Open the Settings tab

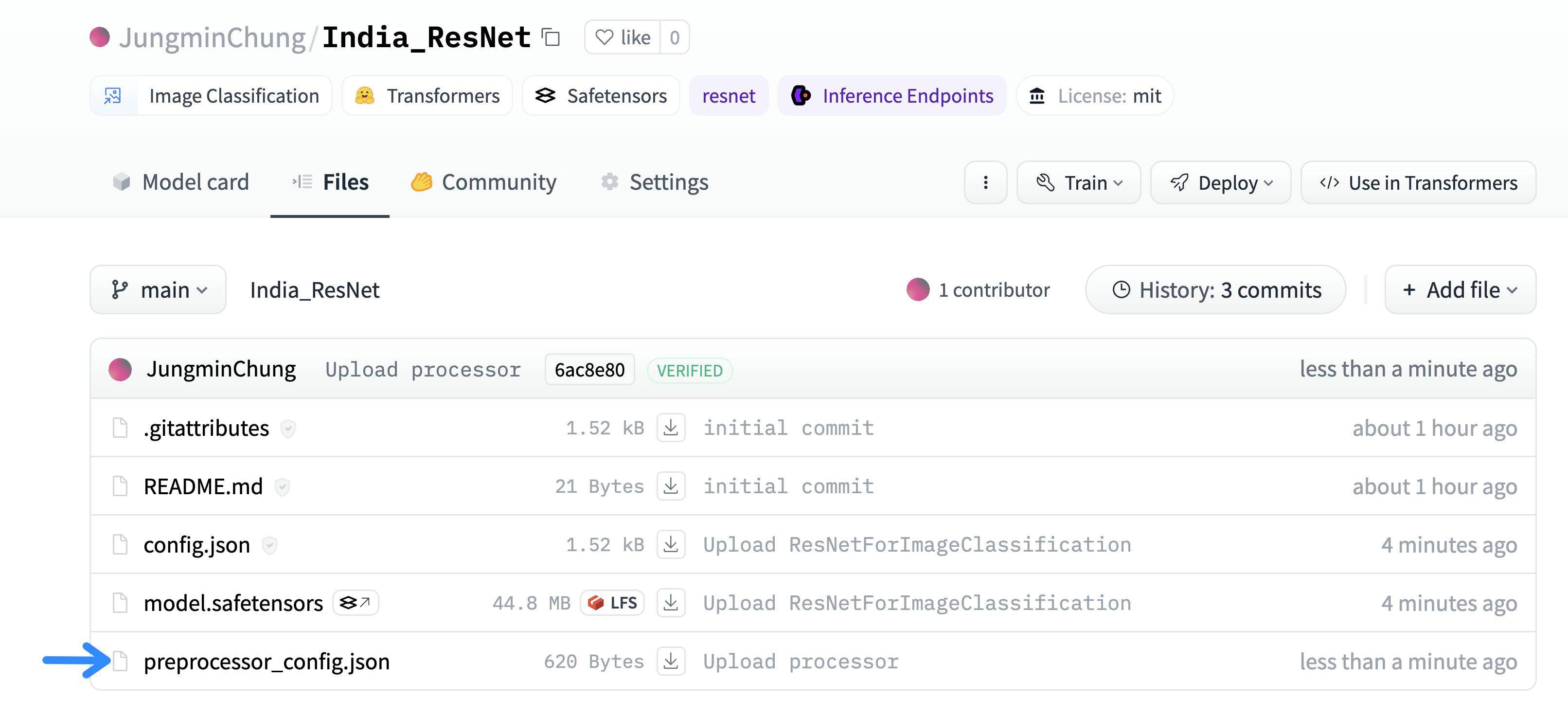[654, 182]
